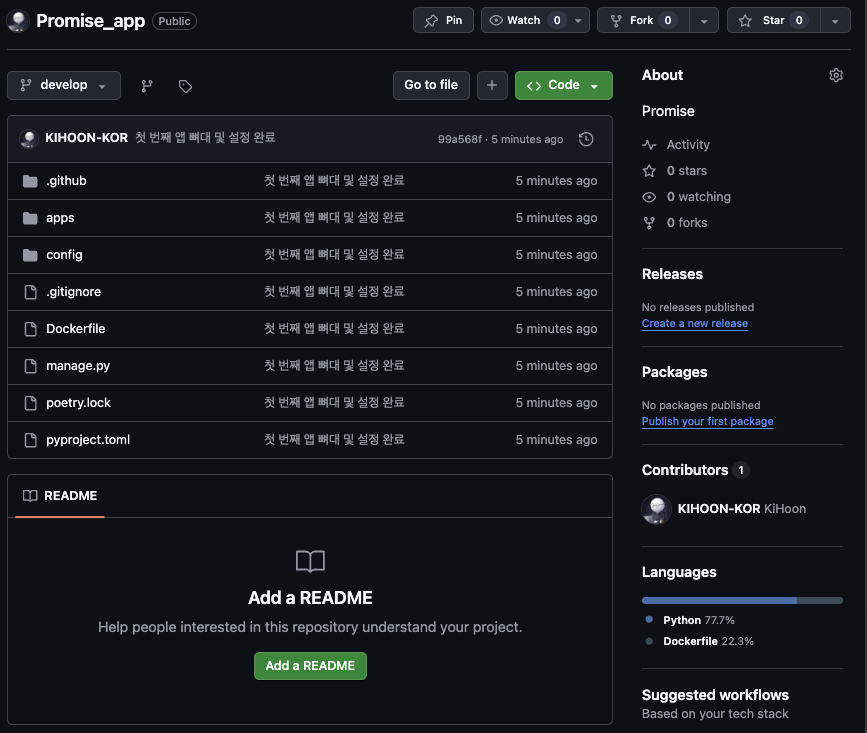Click the .gitignore file icon

31,292
